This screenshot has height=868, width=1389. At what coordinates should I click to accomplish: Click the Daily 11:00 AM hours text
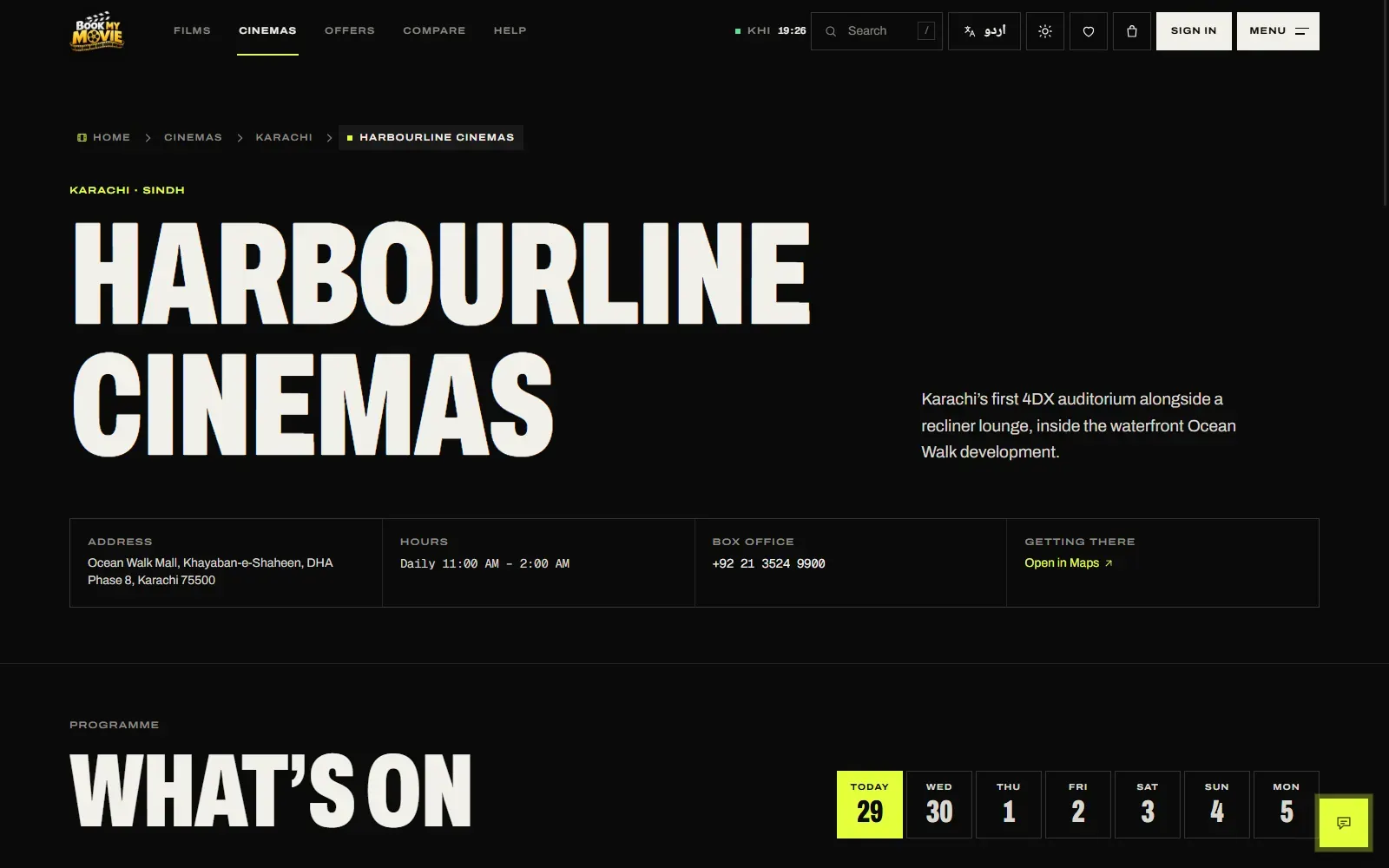[484, 563]
